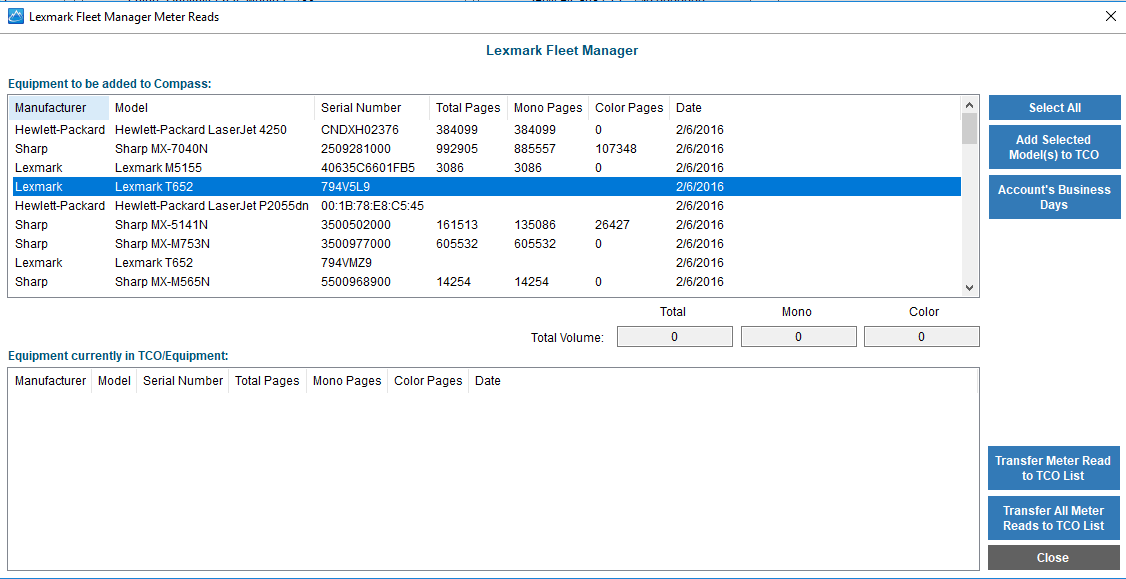This screenshot has width=1126, height=579.
Task: Click Mono Pages header in TCO/Equipment list
Action: click(x=348, y=381)
